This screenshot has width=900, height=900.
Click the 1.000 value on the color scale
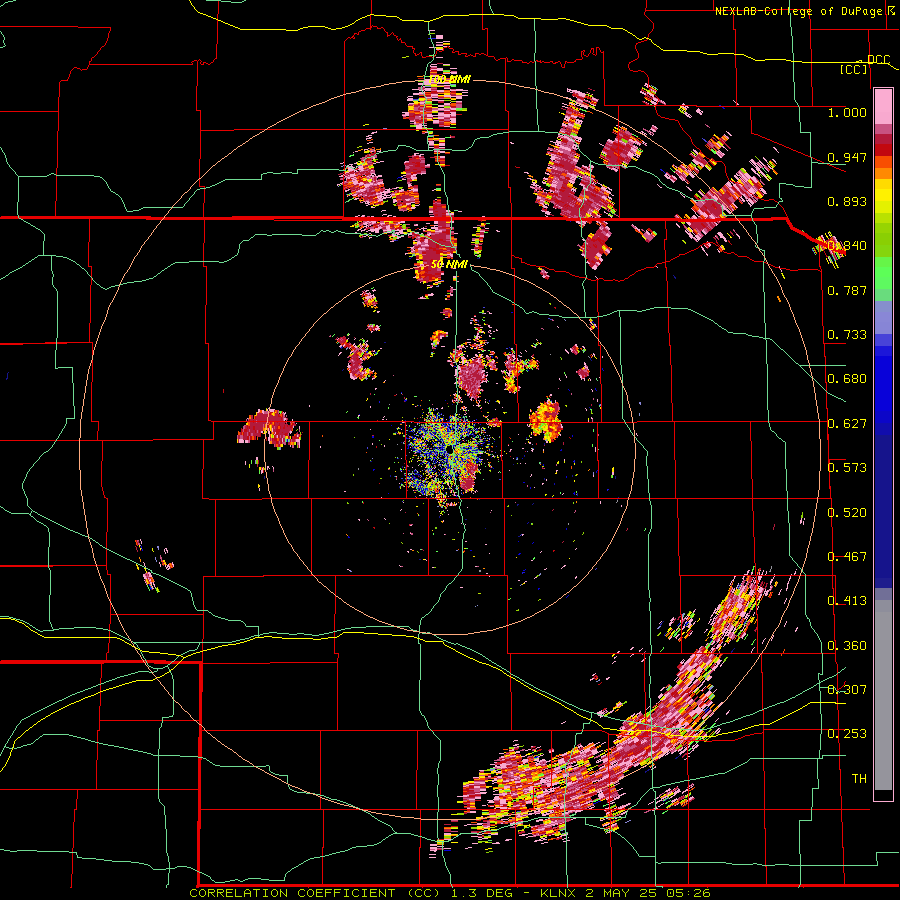pos(847,112)
